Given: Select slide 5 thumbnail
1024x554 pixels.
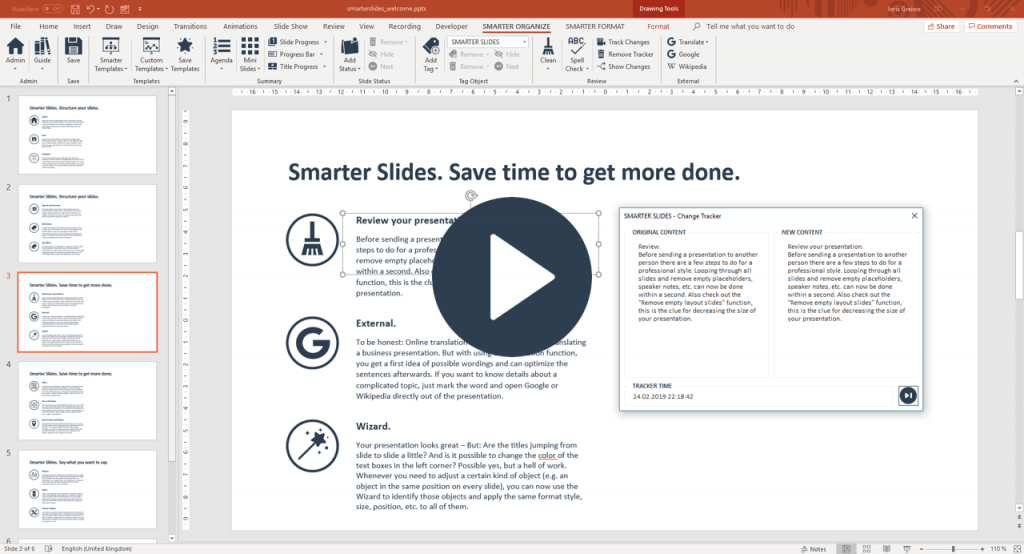Looking at the screenshot, I should pyautogui.click(x=88, y=489).
